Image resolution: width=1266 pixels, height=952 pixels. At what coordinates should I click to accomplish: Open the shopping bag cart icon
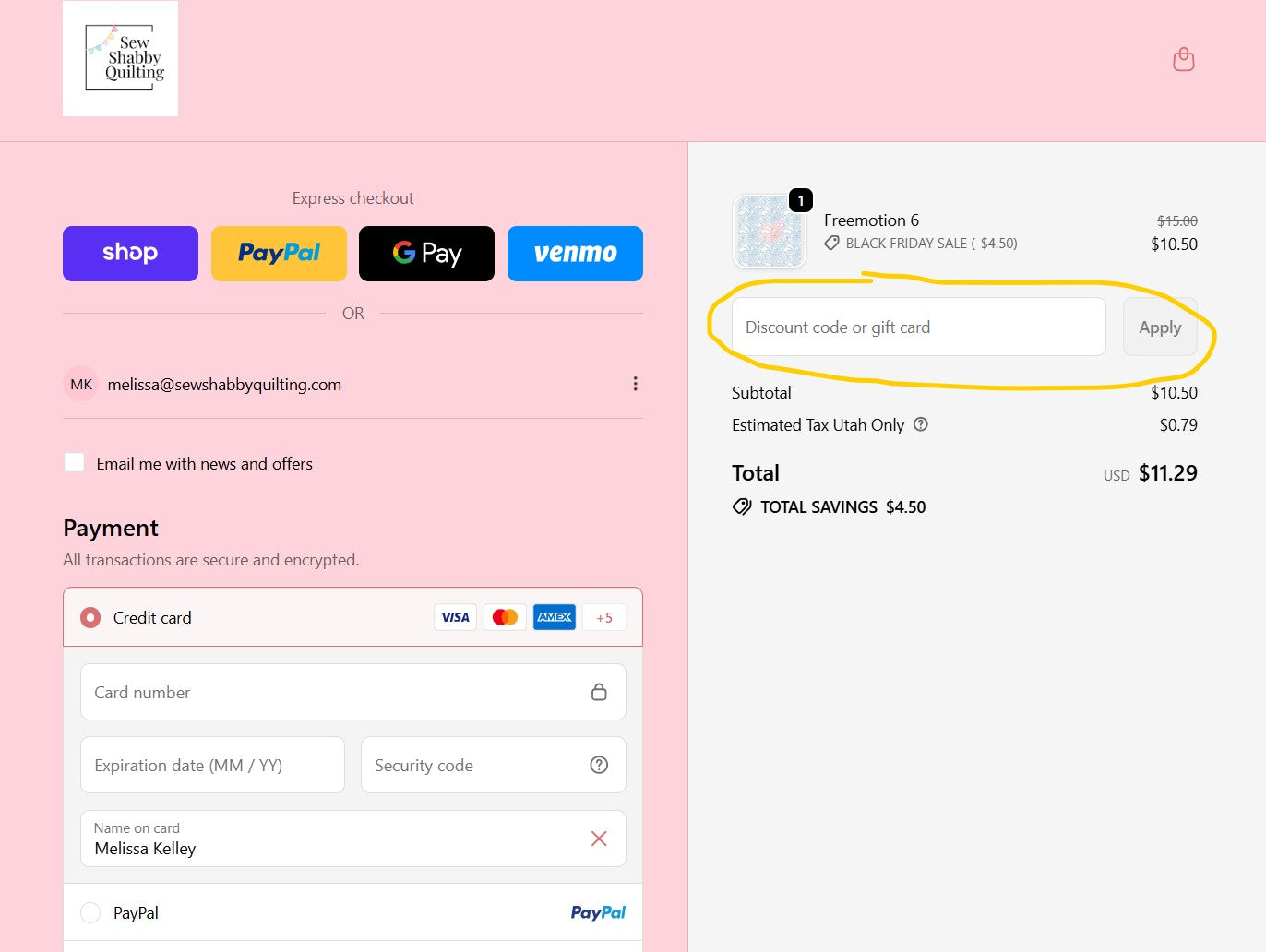tap(1184, 60)
